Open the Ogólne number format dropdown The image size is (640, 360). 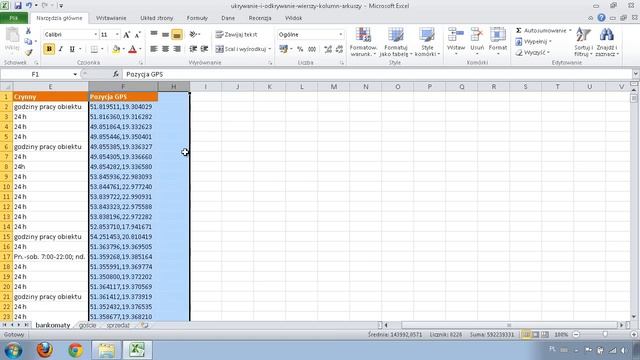coord(340,35)
